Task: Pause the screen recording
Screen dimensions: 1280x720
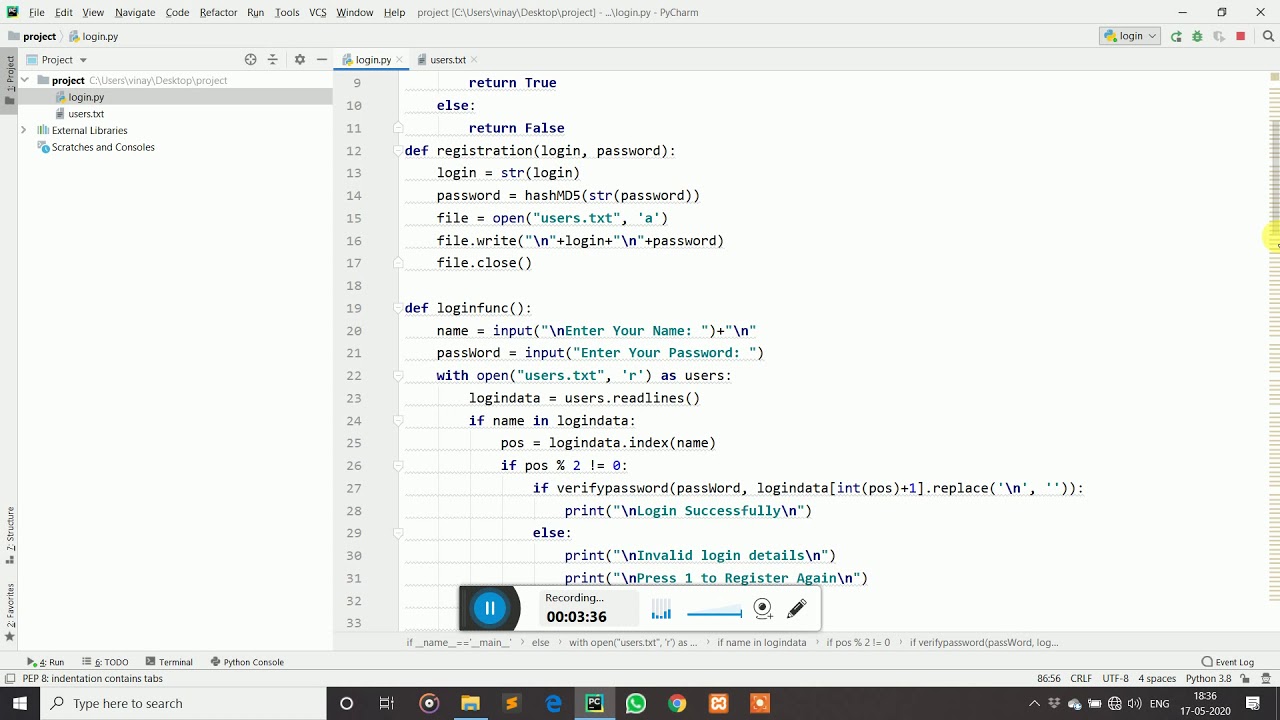Action: coord(490,608)
